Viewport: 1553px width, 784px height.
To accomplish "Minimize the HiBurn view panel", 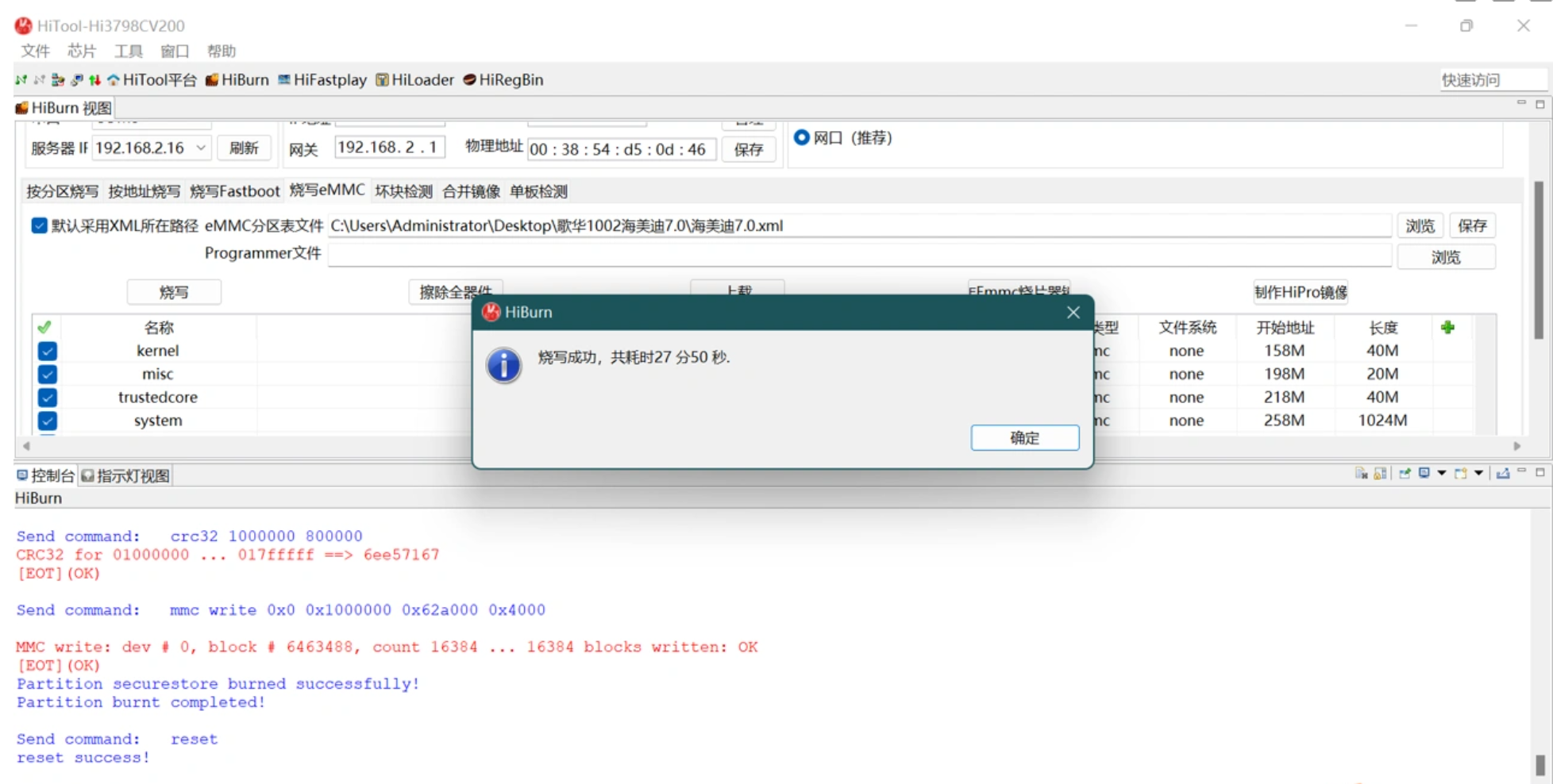I will click(x=1521, y=103).
